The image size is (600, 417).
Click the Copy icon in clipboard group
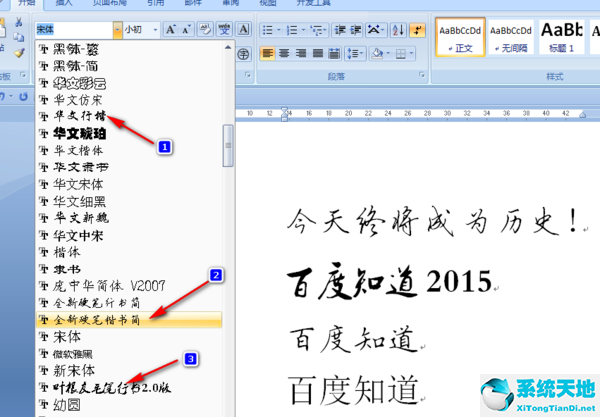coord(18,37)
